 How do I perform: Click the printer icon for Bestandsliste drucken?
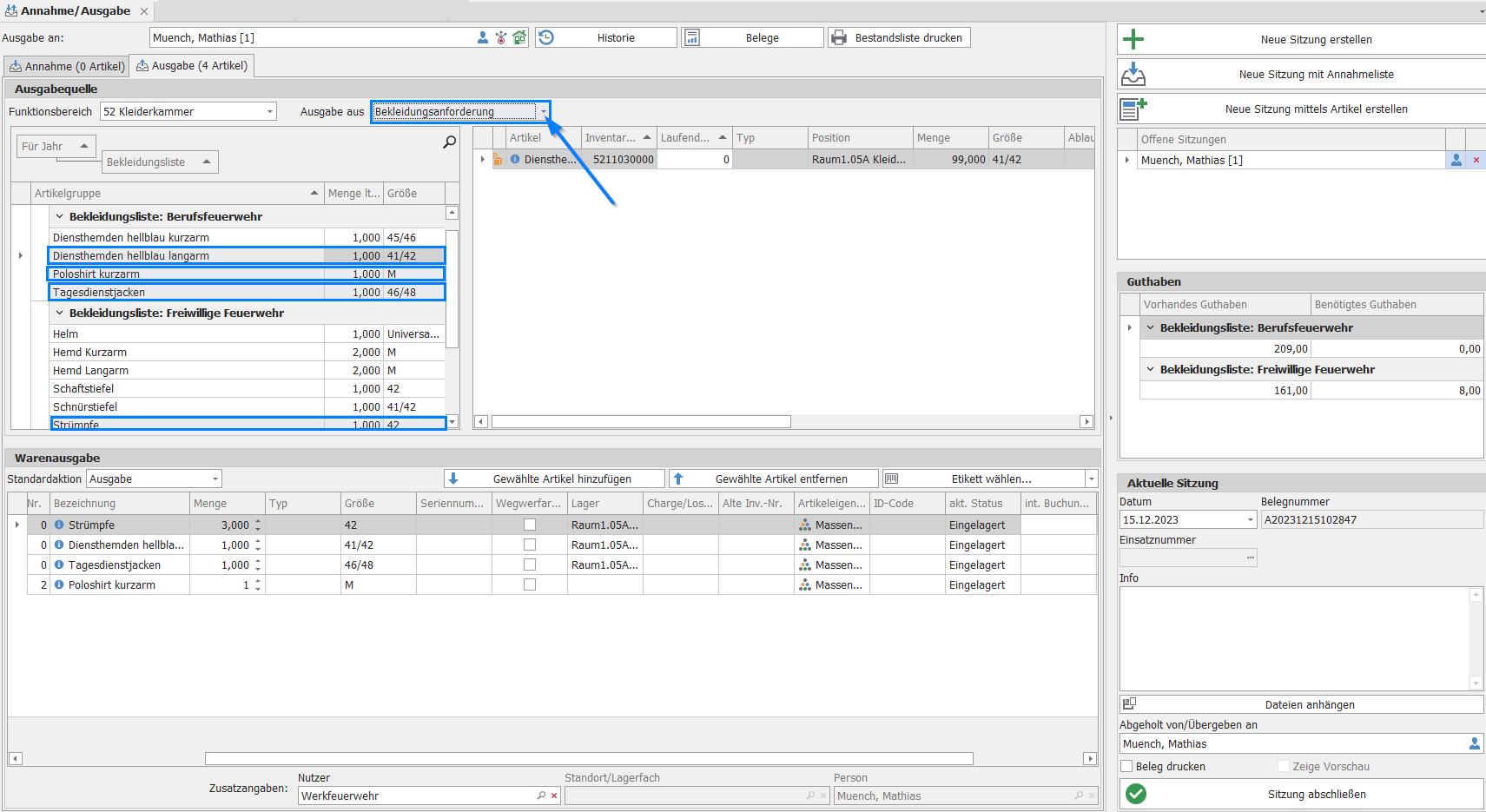coord(838,37)
